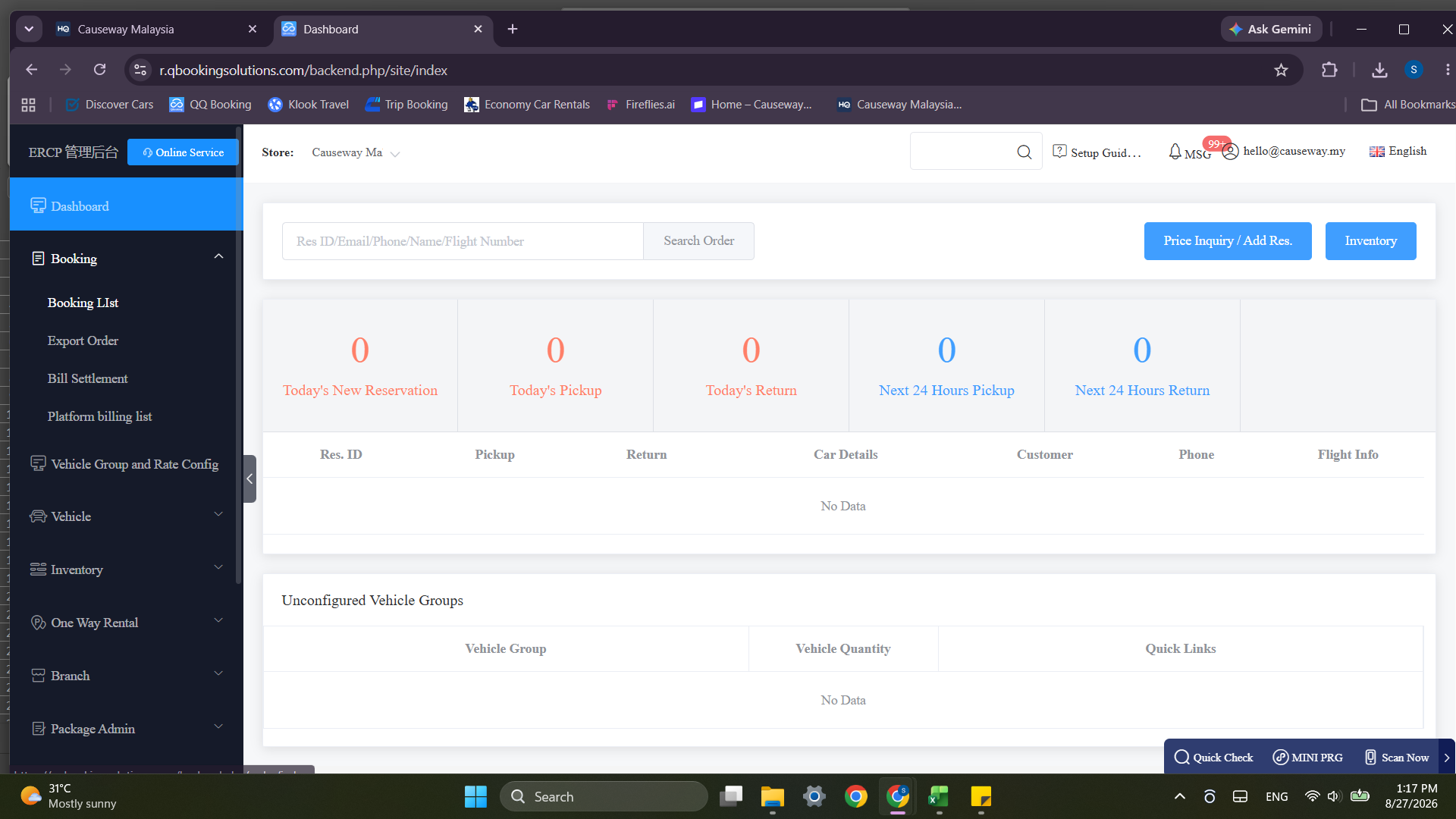This screenshot has width=1456, height=819.
Task: Open the MSG notification bell
Action: click(x=1175, y=152)
